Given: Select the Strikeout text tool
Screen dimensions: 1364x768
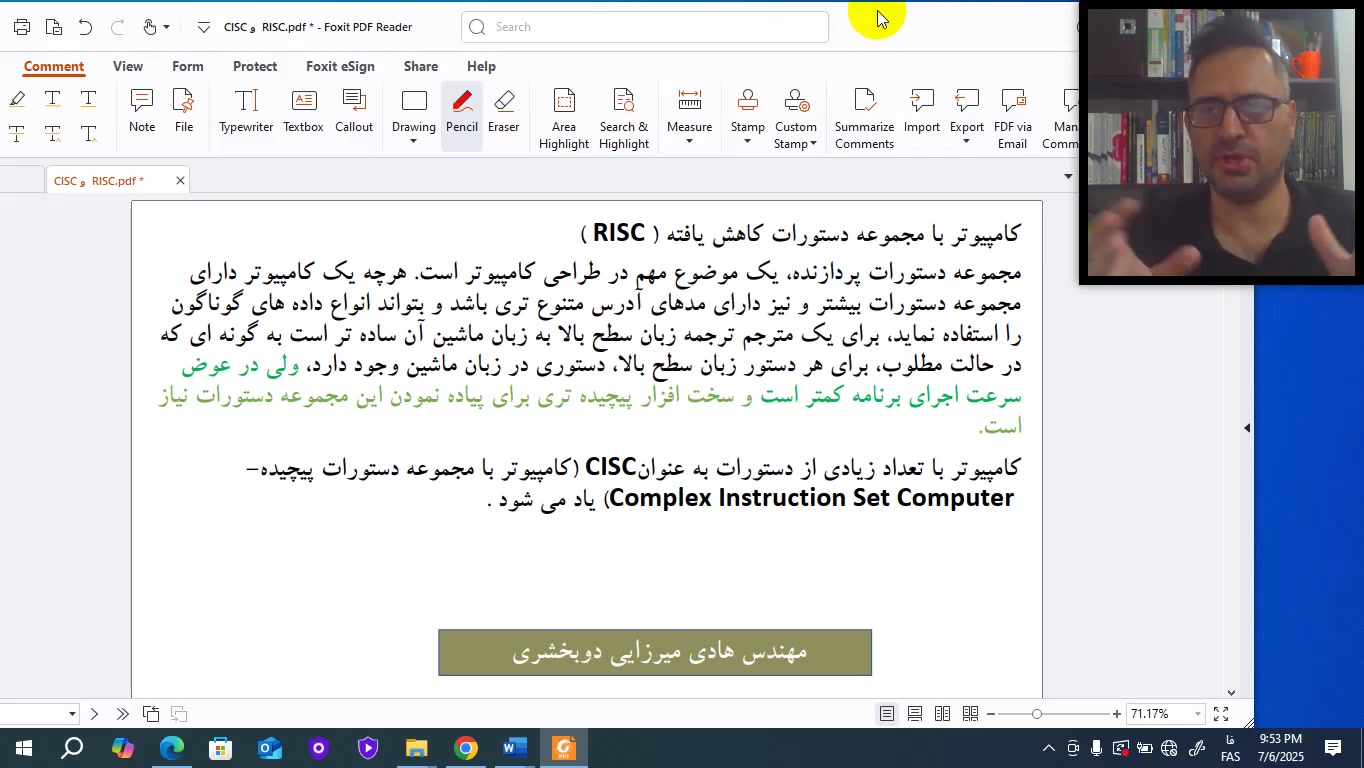Looking at the screenshot, I should point(17,134).
